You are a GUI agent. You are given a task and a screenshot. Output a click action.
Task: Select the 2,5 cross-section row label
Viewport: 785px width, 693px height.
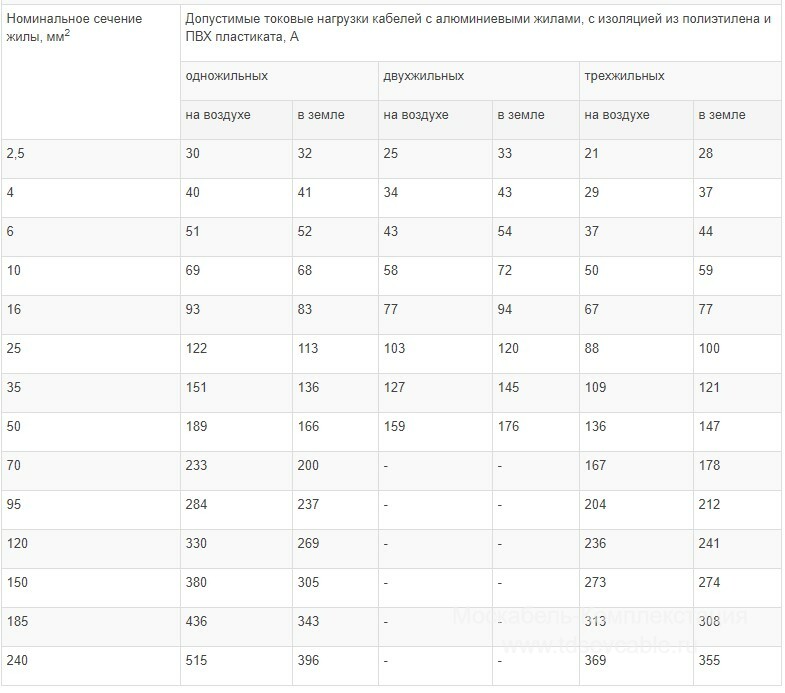(16, 153)
